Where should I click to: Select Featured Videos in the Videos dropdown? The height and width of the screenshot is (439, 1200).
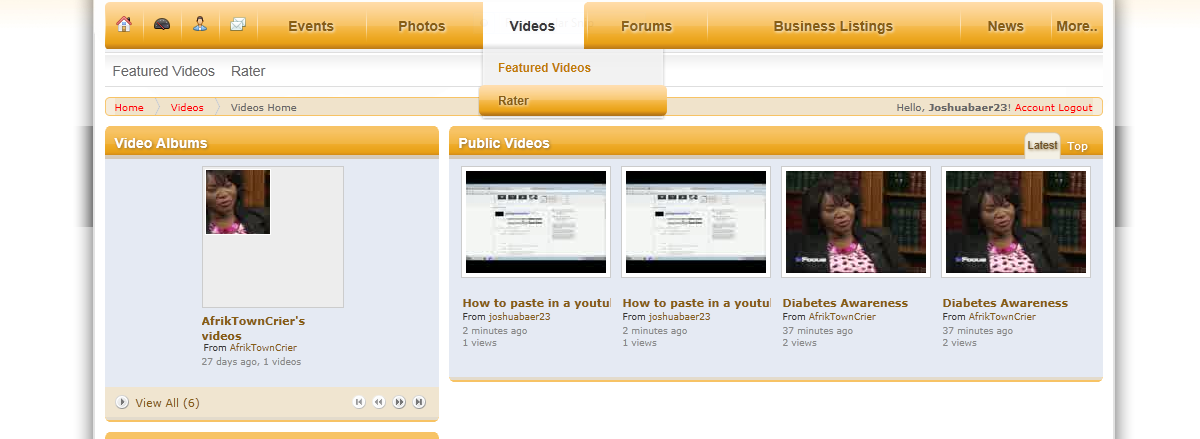pos(544,68)
